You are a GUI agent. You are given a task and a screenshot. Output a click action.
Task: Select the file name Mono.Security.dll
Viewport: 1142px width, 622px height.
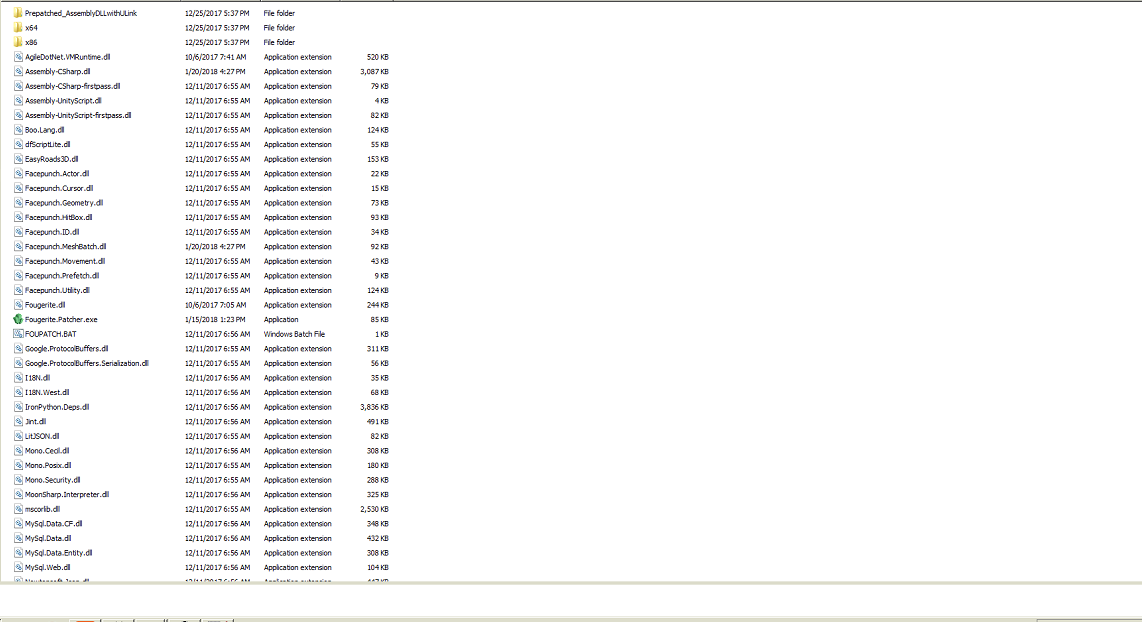tap(52, 480)
